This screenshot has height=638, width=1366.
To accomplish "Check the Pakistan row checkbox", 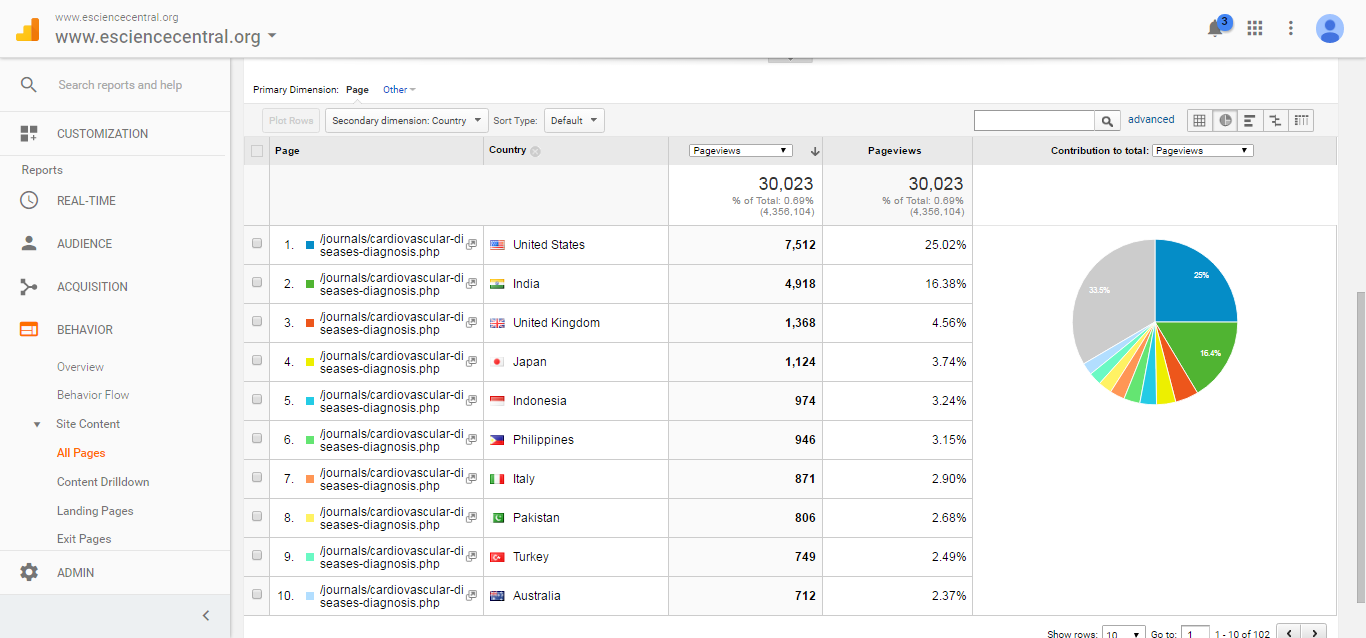I will click(257, 517).
